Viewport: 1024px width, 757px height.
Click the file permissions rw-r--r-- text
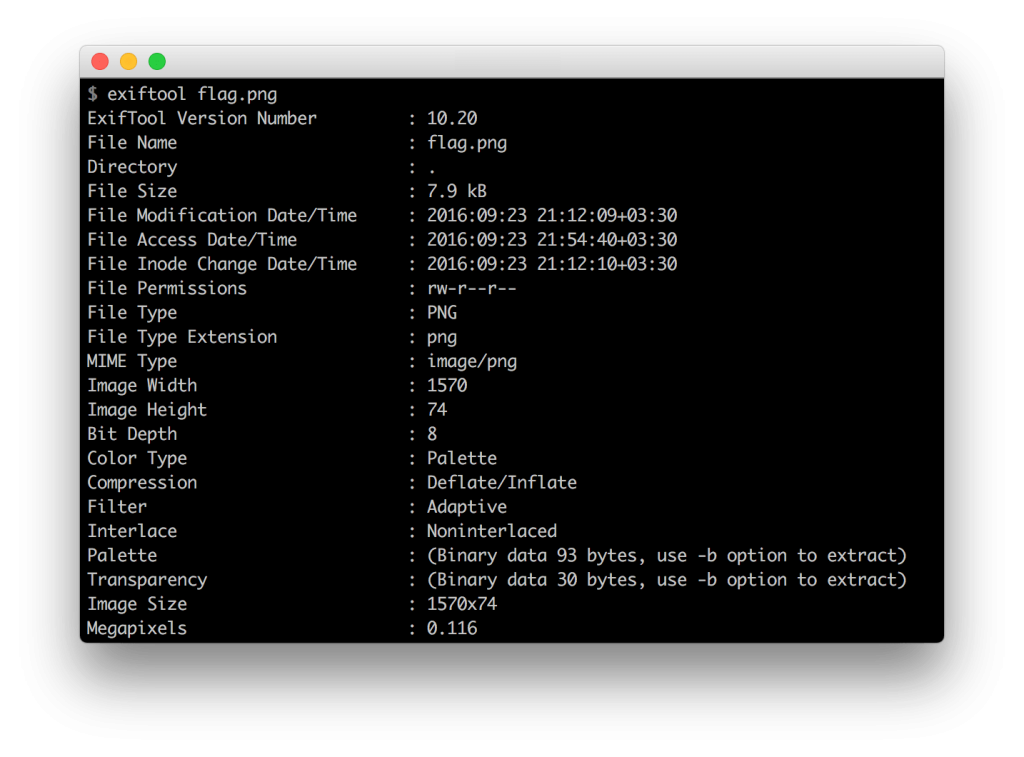tap(472, 288)
